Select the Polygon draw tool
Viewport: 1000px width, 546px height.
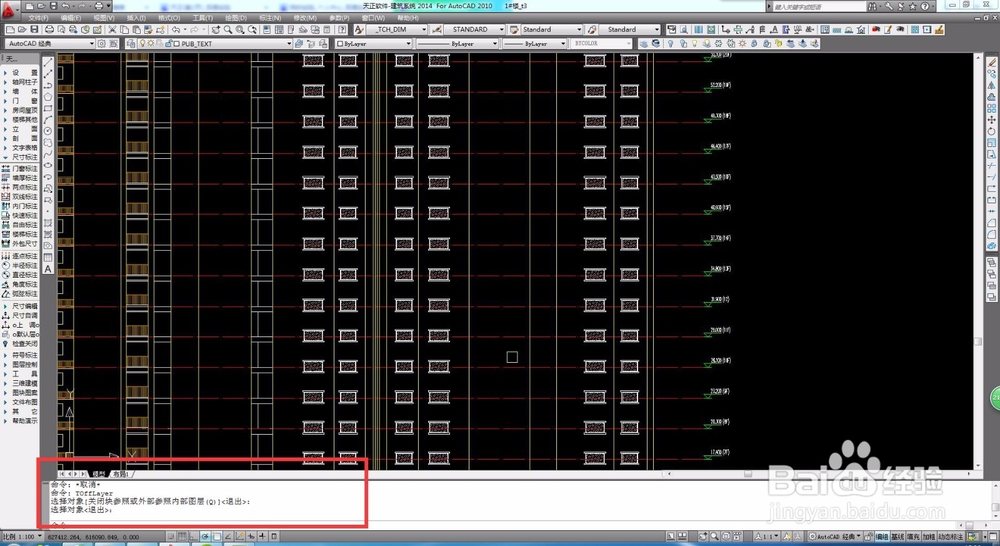(x=48, y=97)
